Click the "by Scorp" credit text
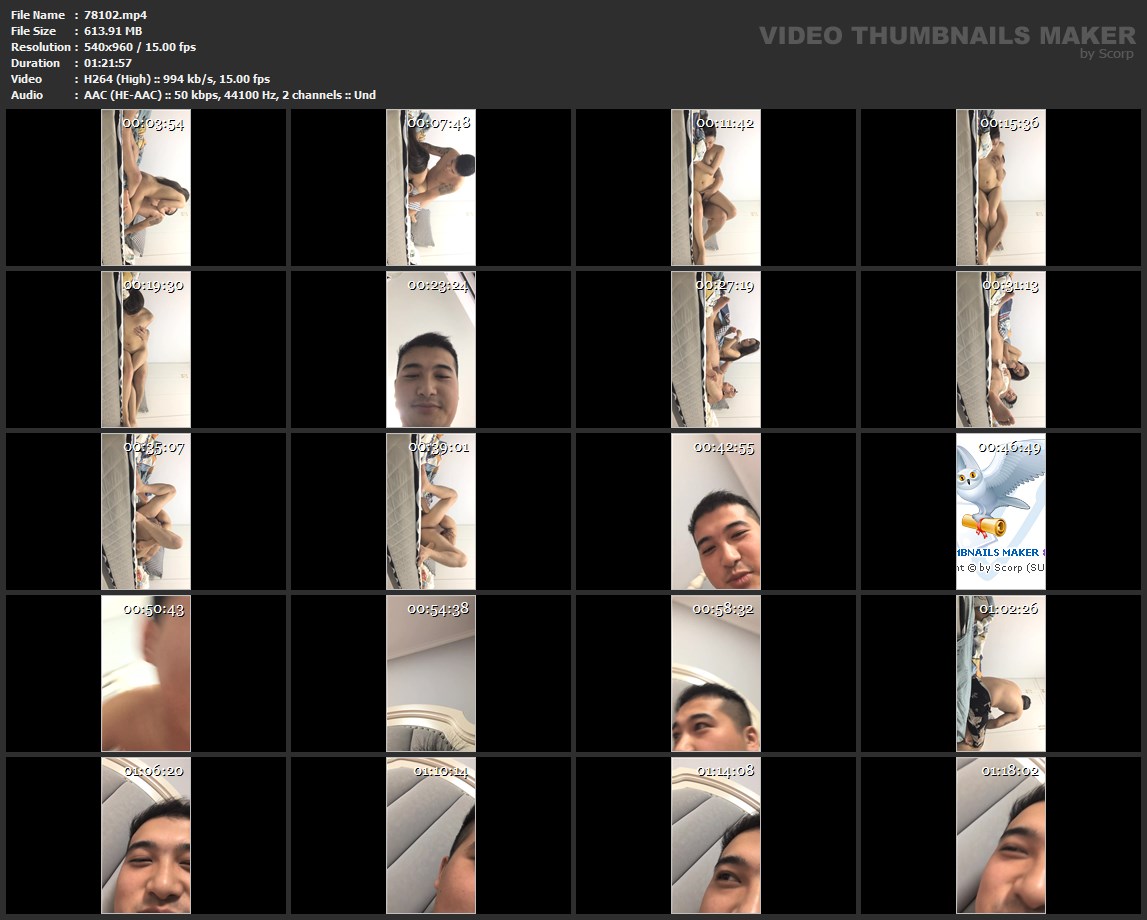The width and height of the screenshot is (1147, 920). pyautogui.click(x=1107, y=54)
